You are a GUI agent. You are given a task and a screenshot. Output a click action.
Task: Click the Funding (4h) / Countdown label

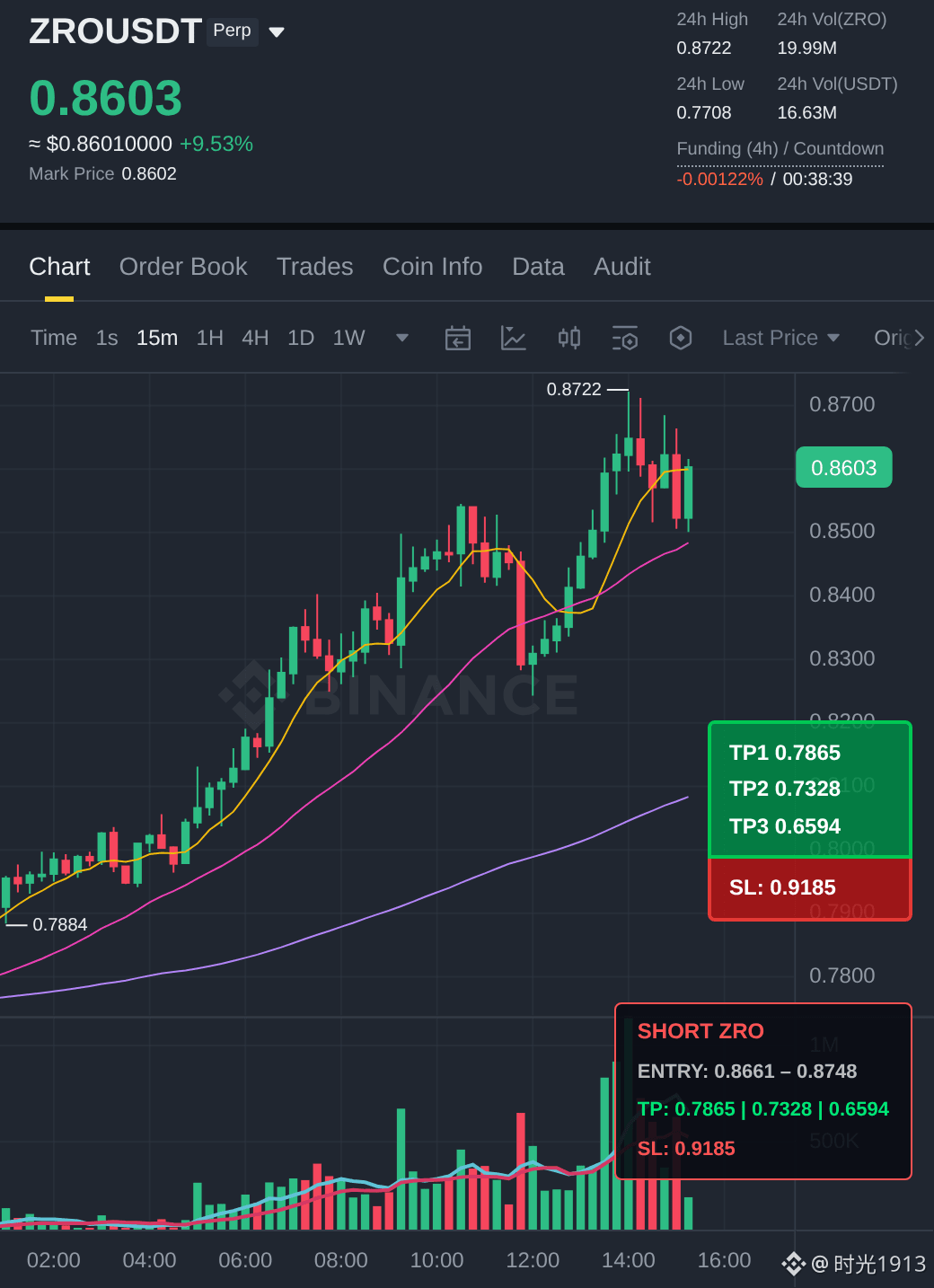(x=780, y=148)
